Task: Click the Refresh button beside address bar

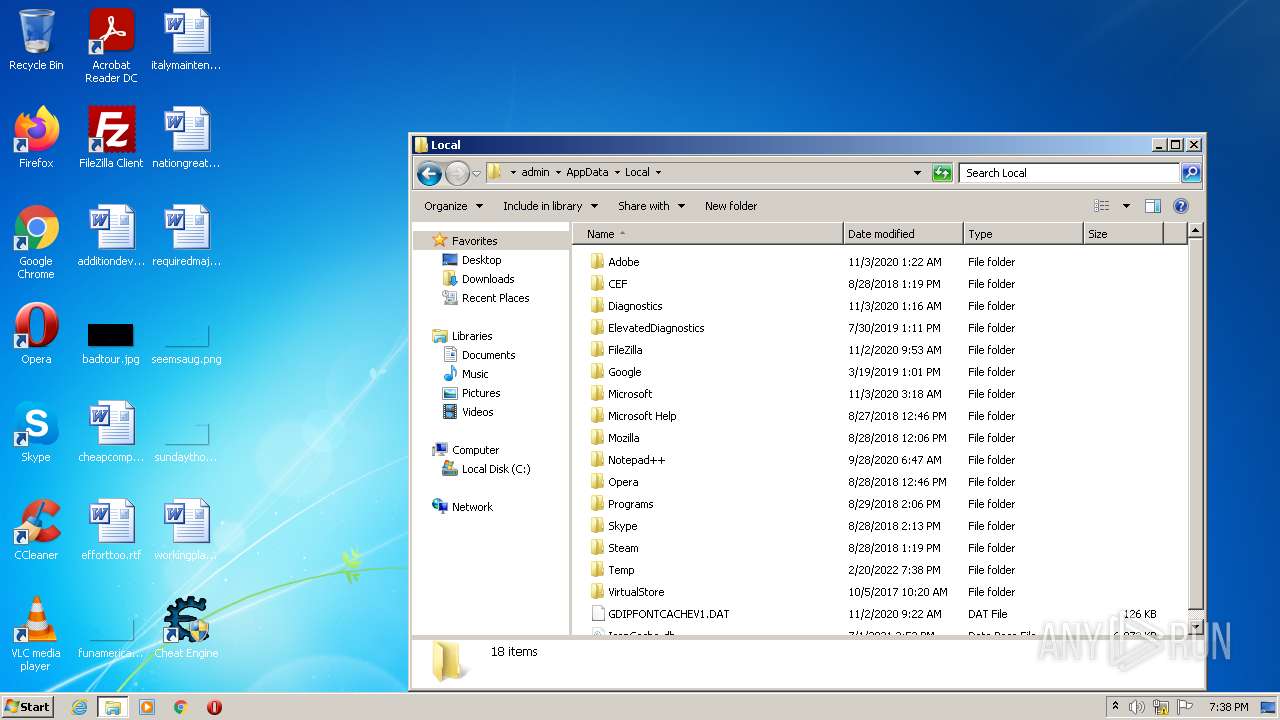Action: coord(942,173)
